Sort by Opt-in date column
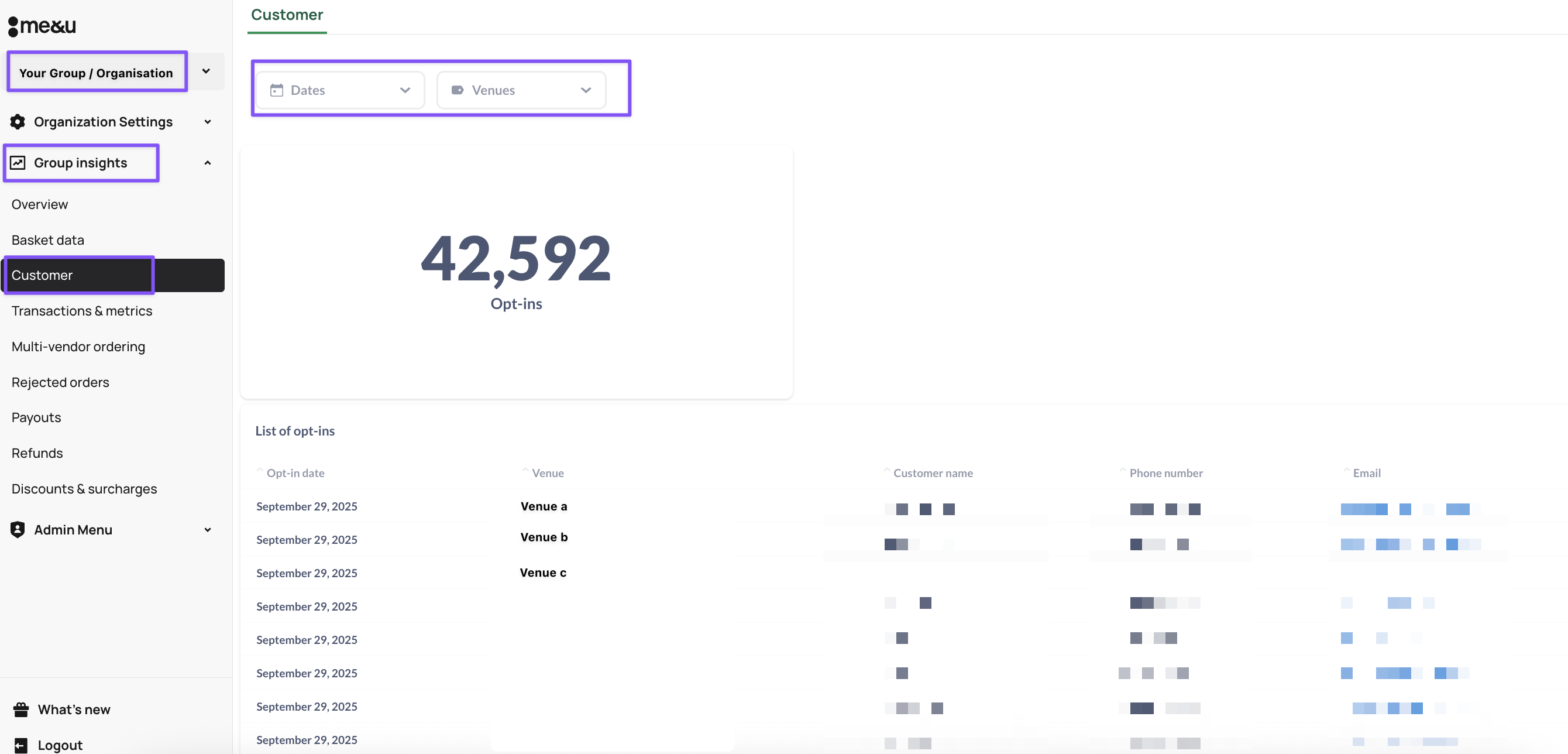The height and width of the screenshot is (754, 1568). (295, 472)
